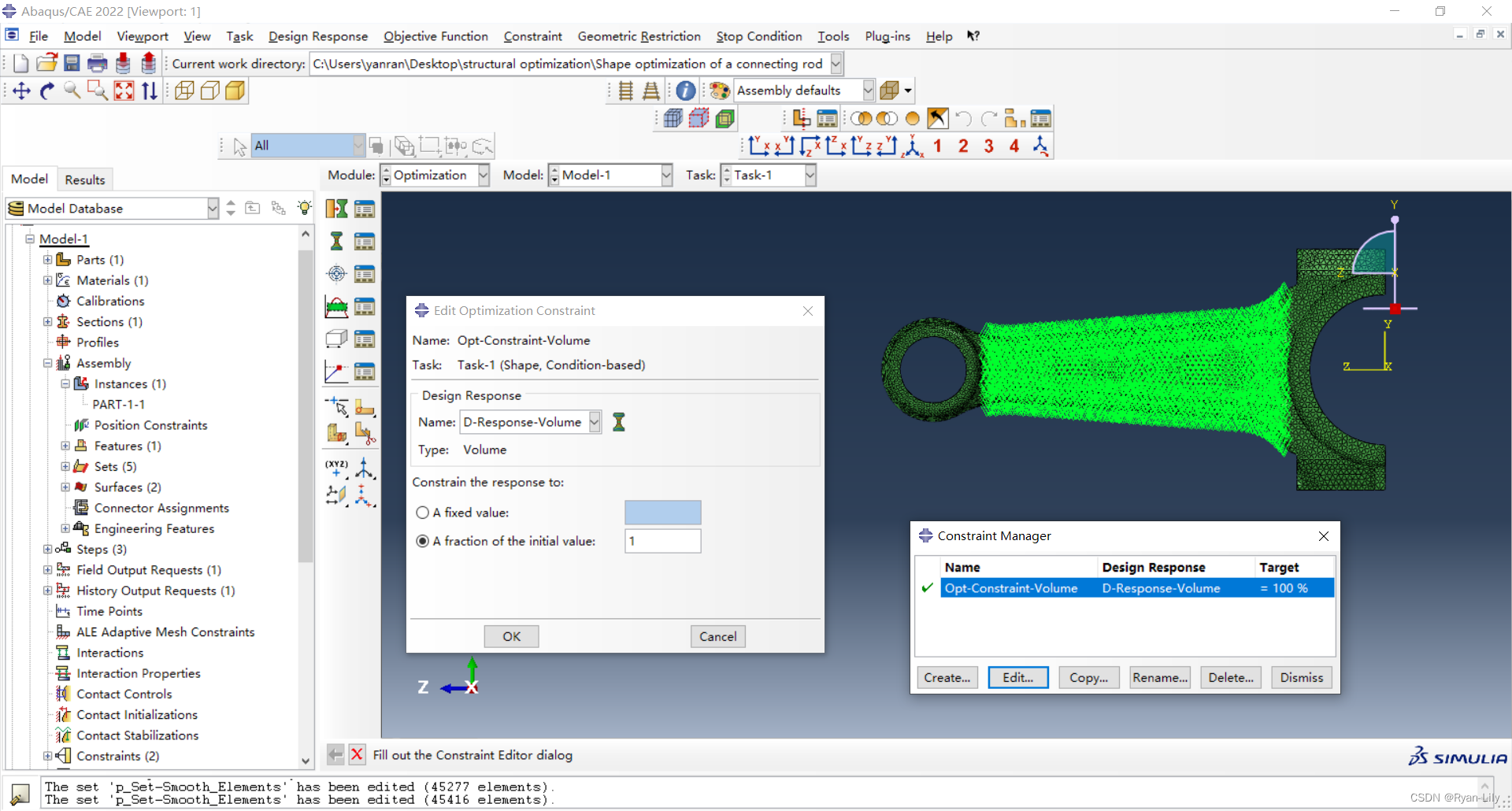Apply custom view 1
Viewport: 1512px width, 811px height.
(937, 146)
